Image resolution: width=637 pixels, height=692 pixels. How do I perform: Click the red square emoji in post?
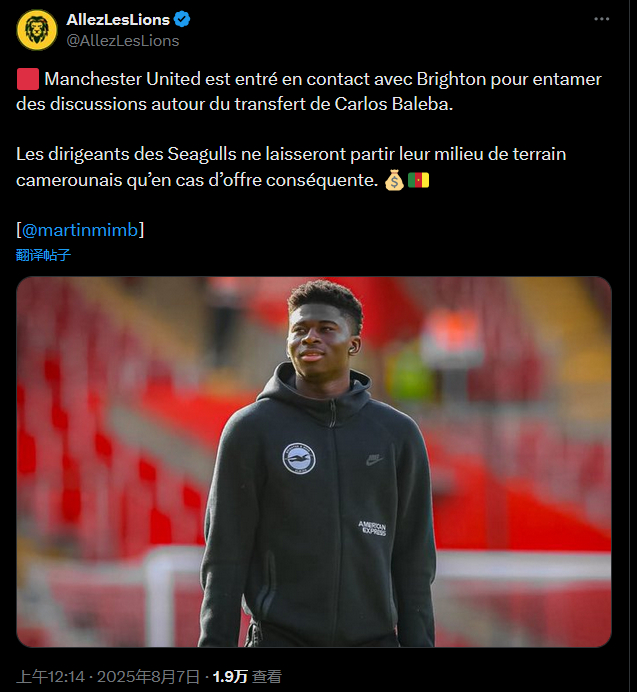pos(28,79)
